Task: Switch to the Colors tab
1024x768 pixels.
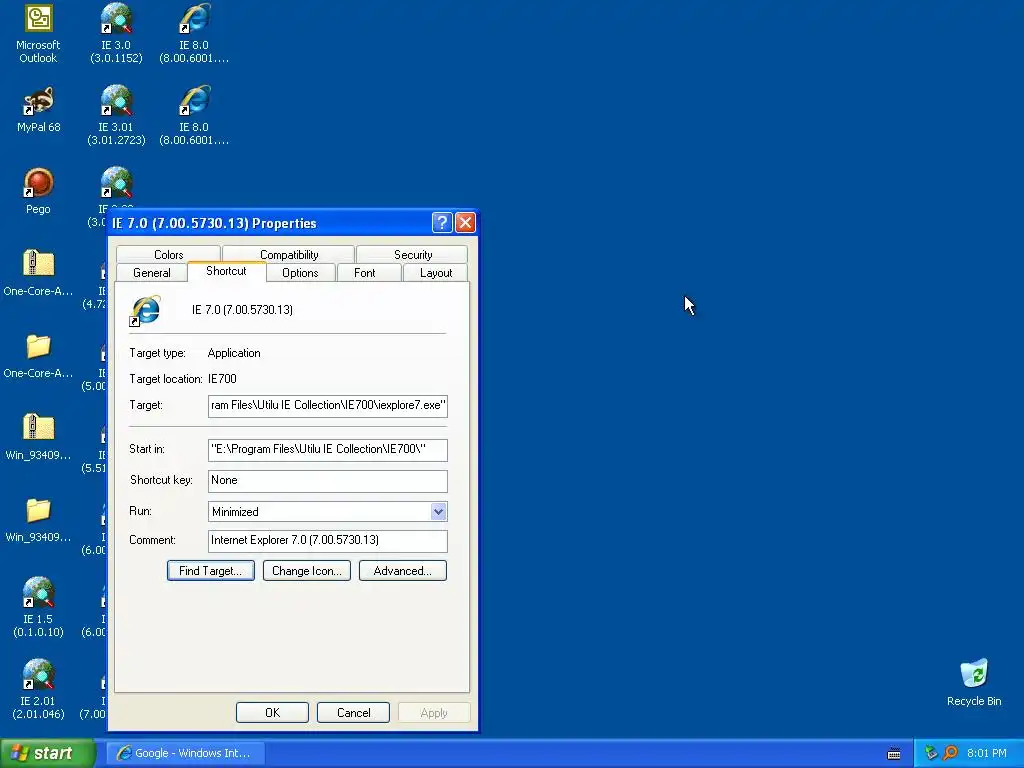Action: click(x=168, y=255)
